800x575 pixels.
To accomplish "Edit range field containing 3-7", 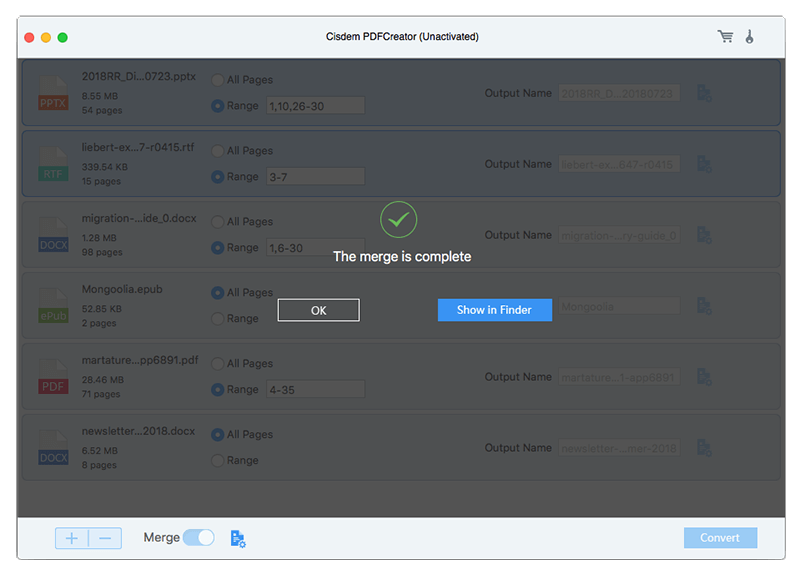I will 315,177.
